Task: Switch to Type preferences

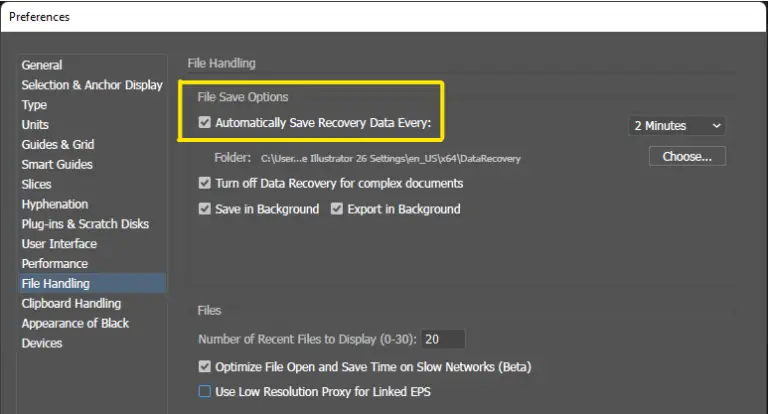Action: coord(34,105)
